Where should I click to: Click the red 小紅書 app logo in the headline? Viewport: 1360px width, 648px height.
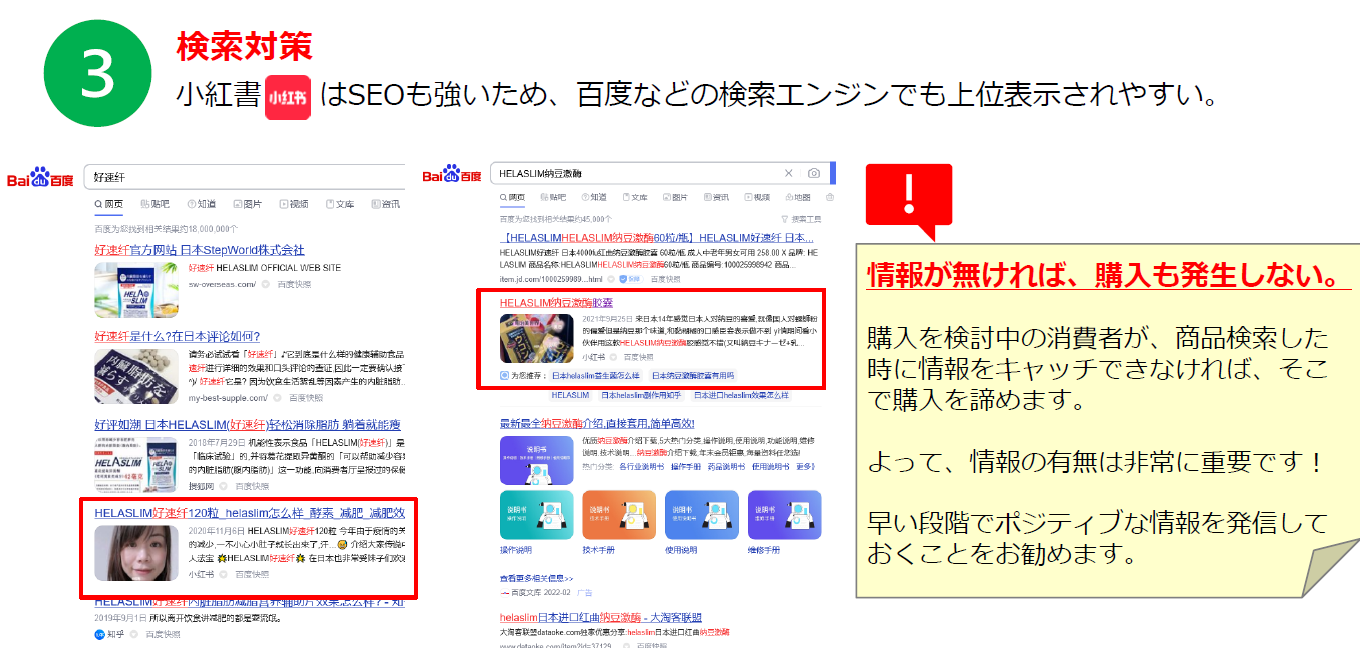tap(288, 96)
